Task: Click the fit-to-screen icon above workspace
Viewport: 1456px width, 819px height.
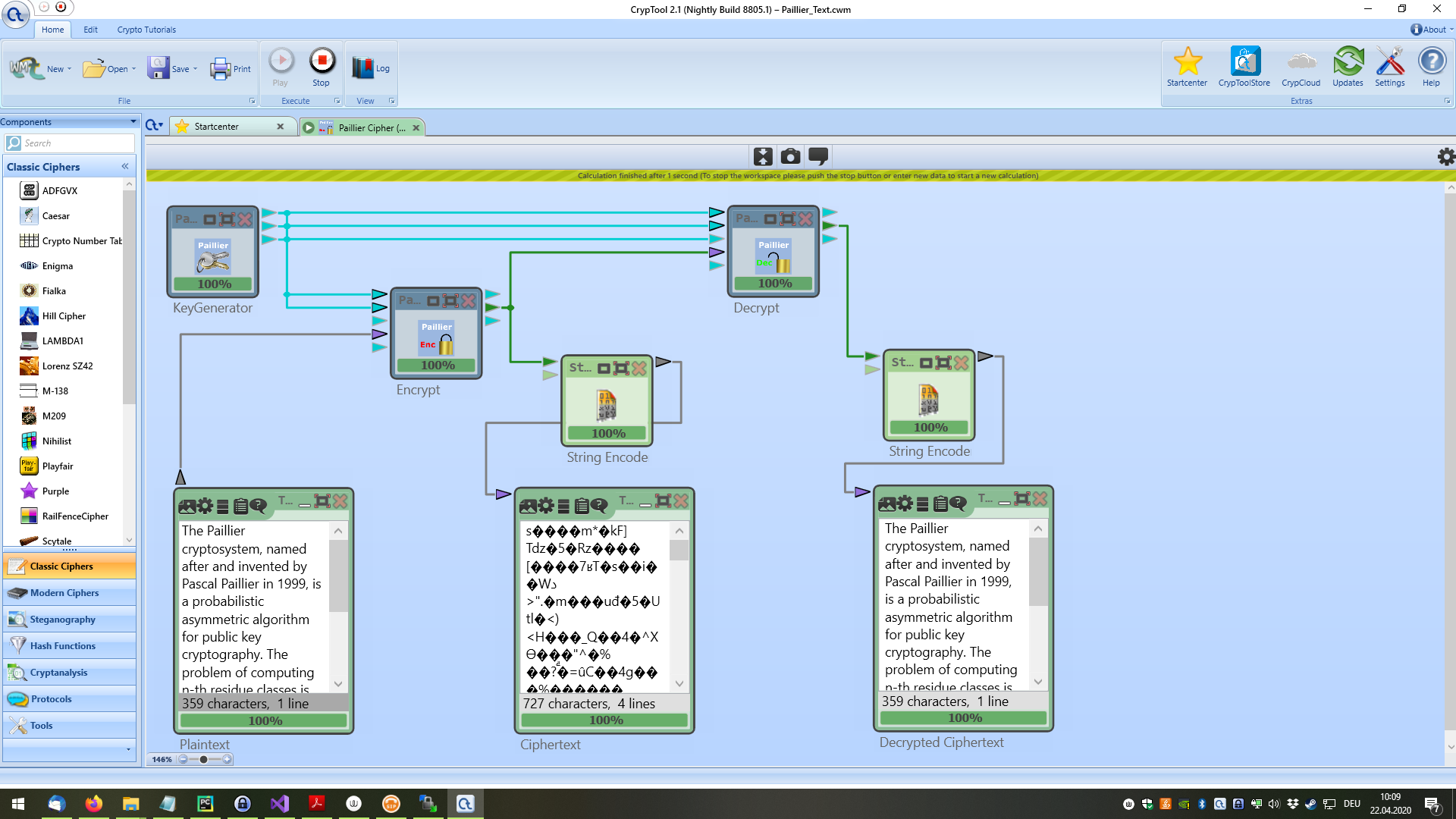Action: (763, 156)
